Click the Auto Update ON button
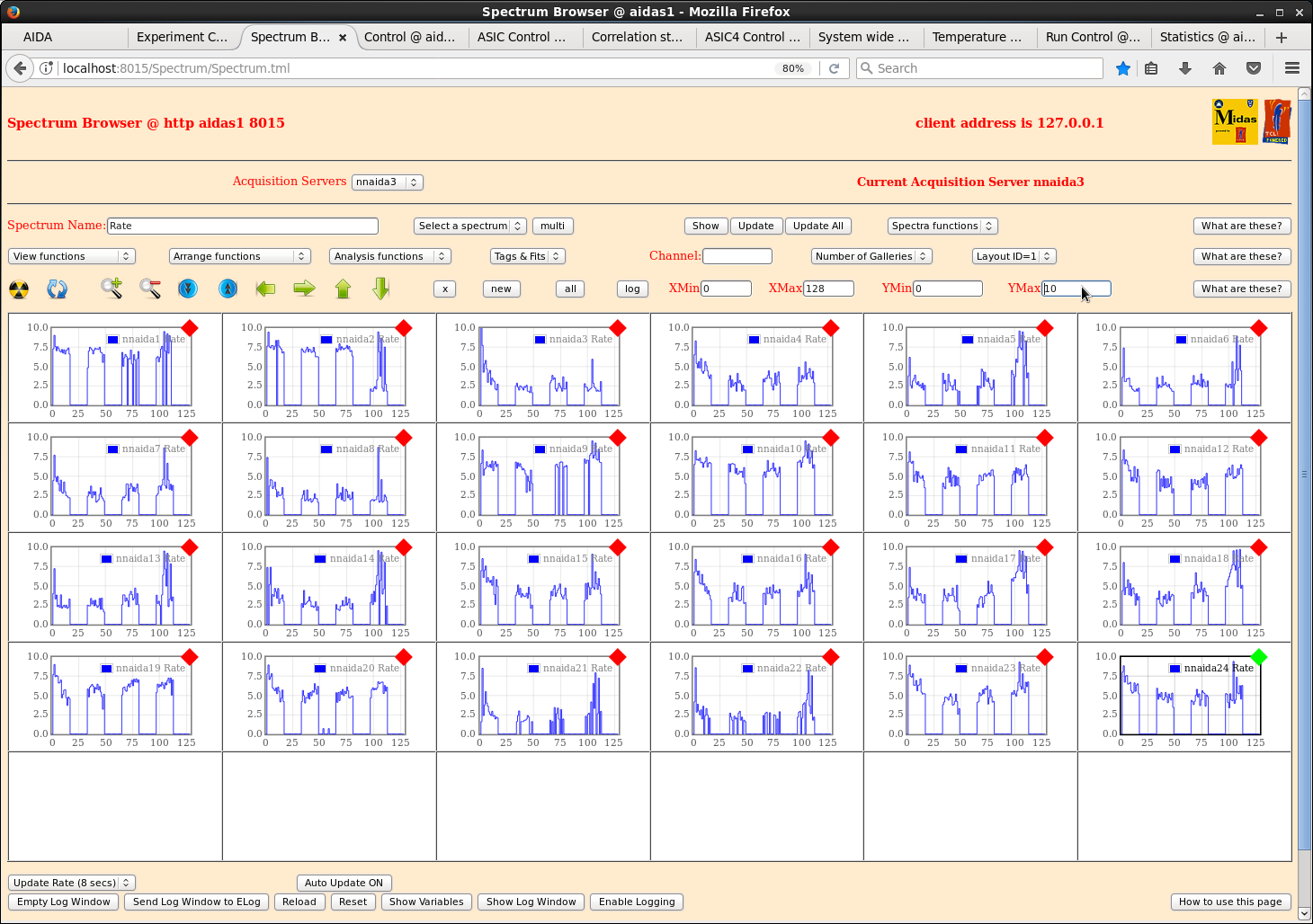Image resolution: width=1313 pixels, height=924 pixels. [344, 883]
